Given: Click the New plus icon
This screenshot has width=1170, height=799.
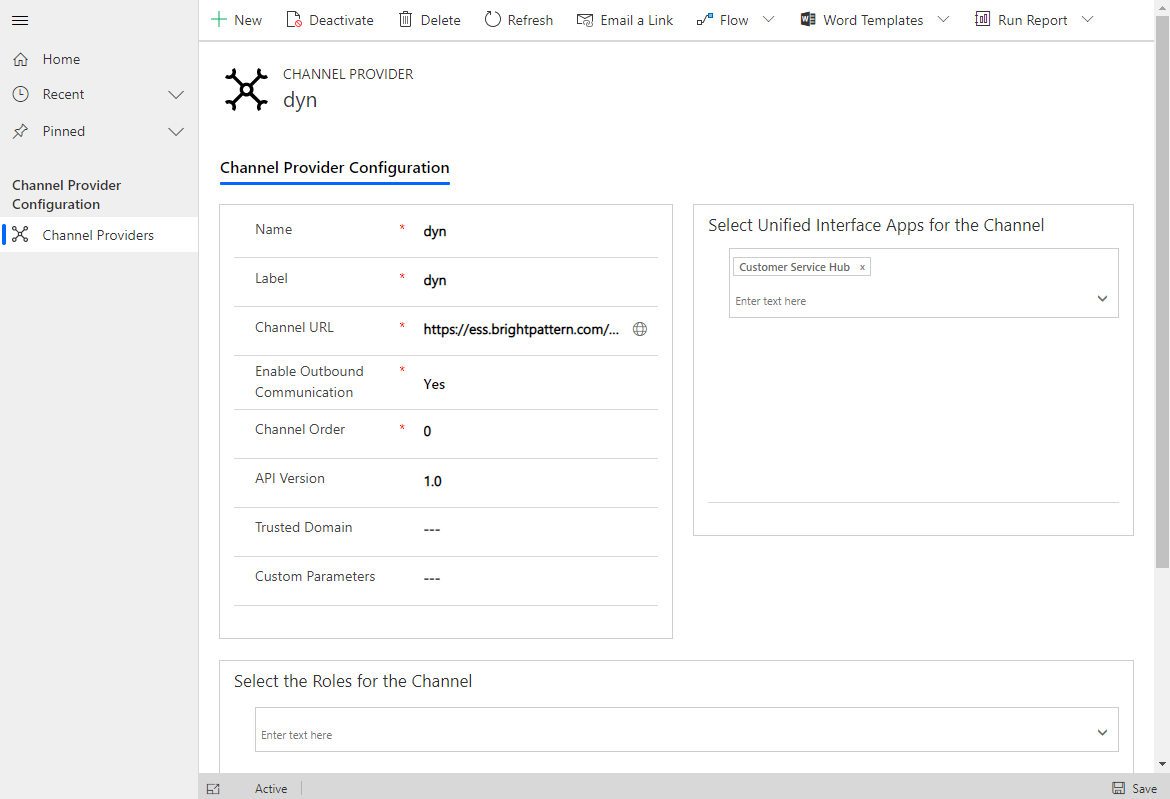Looking at the screenshot, I should click(x=219, y=19).
